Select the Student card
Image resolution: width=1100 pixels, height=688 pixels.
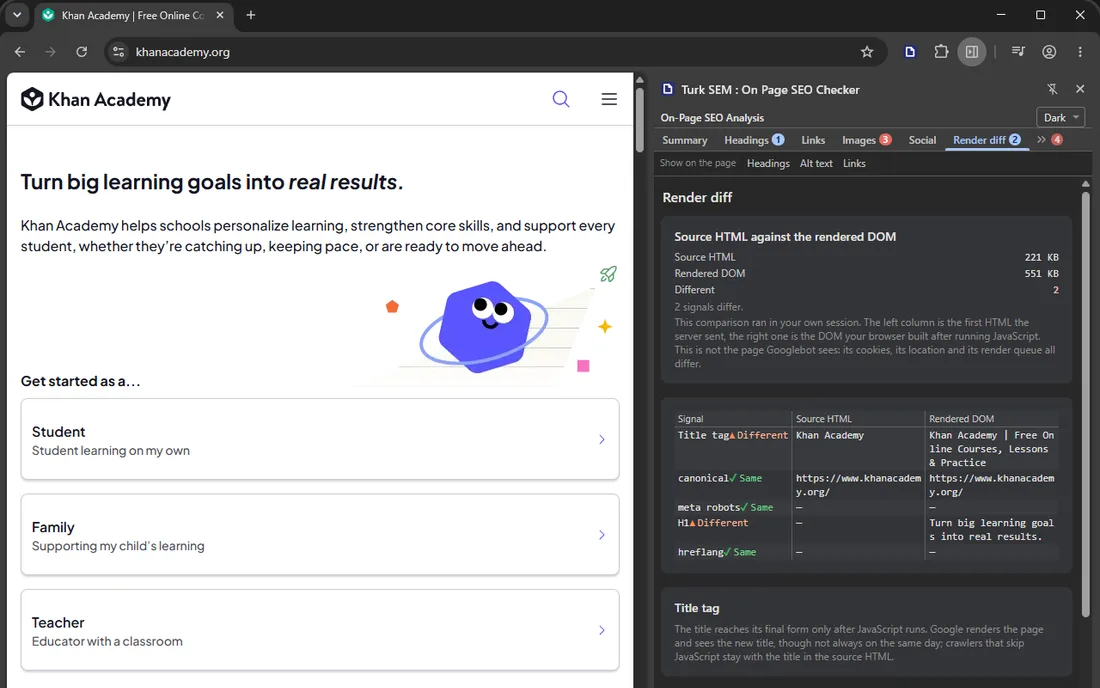(320, 439)
